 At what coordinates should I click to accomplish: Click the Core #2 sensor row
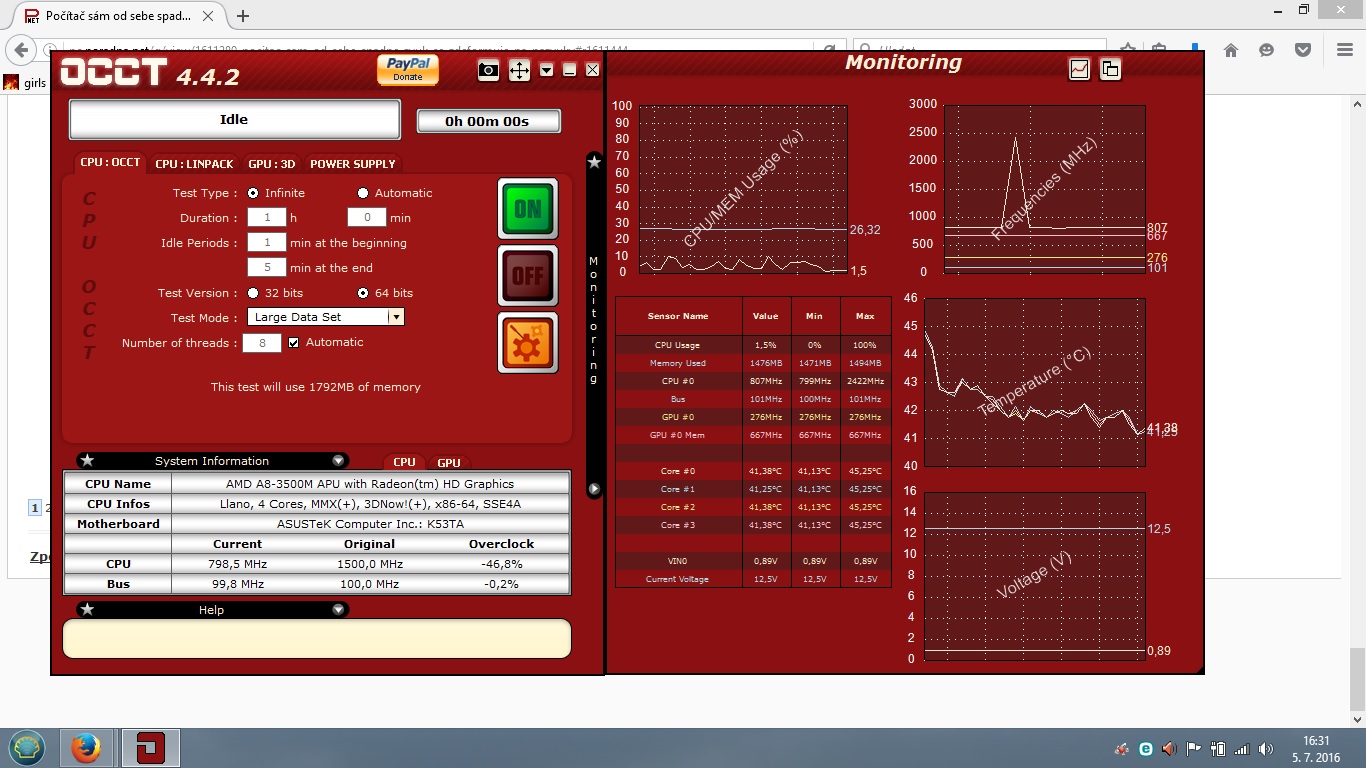point(753,507)
